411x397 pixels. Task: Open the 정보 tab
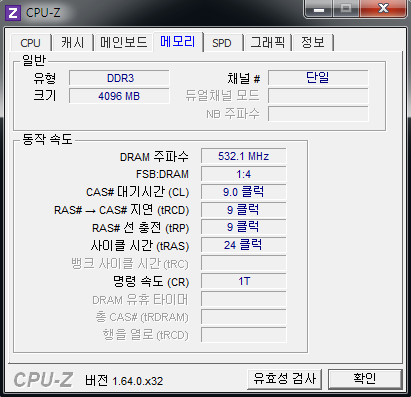[313, 43]
